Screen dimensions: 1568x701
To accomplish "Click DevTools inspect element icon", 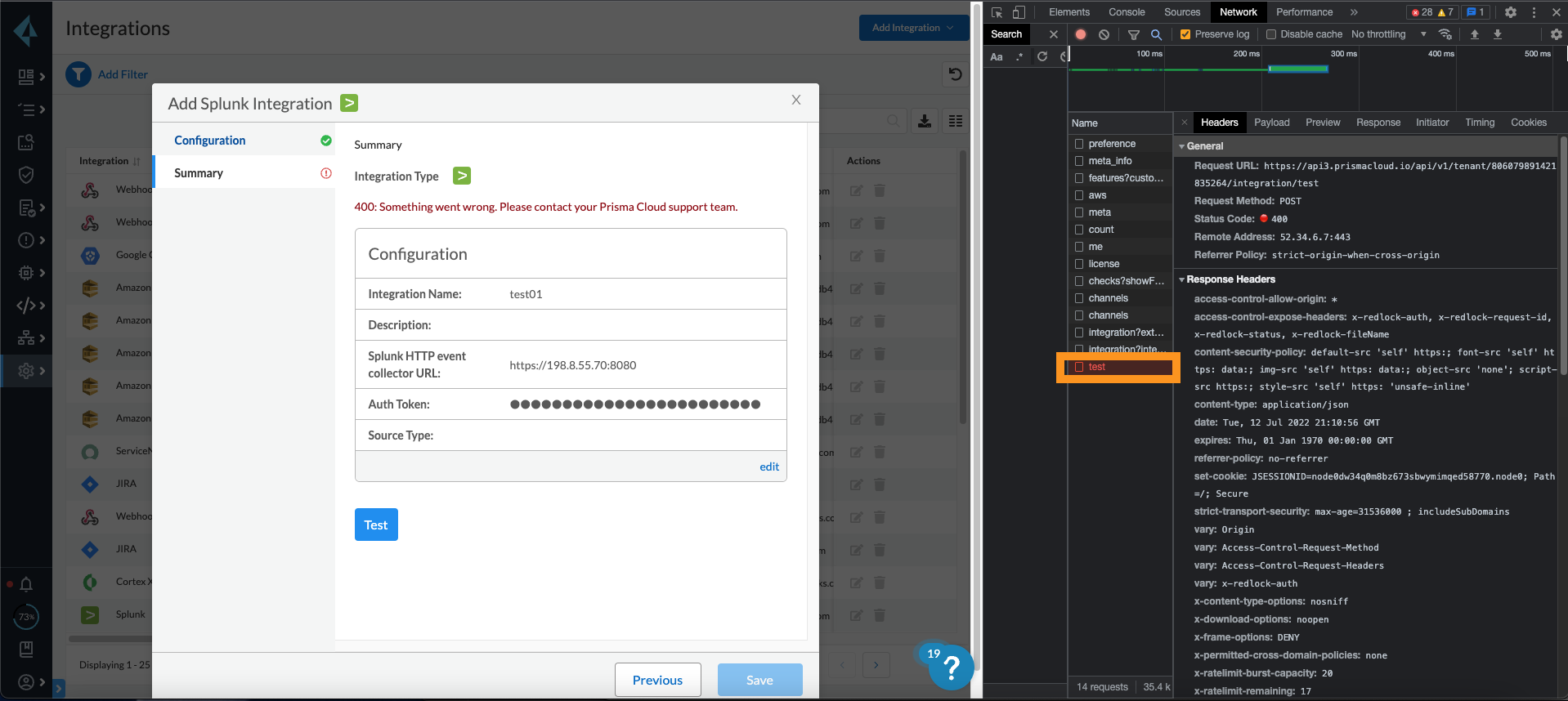I will coord(997,12).
